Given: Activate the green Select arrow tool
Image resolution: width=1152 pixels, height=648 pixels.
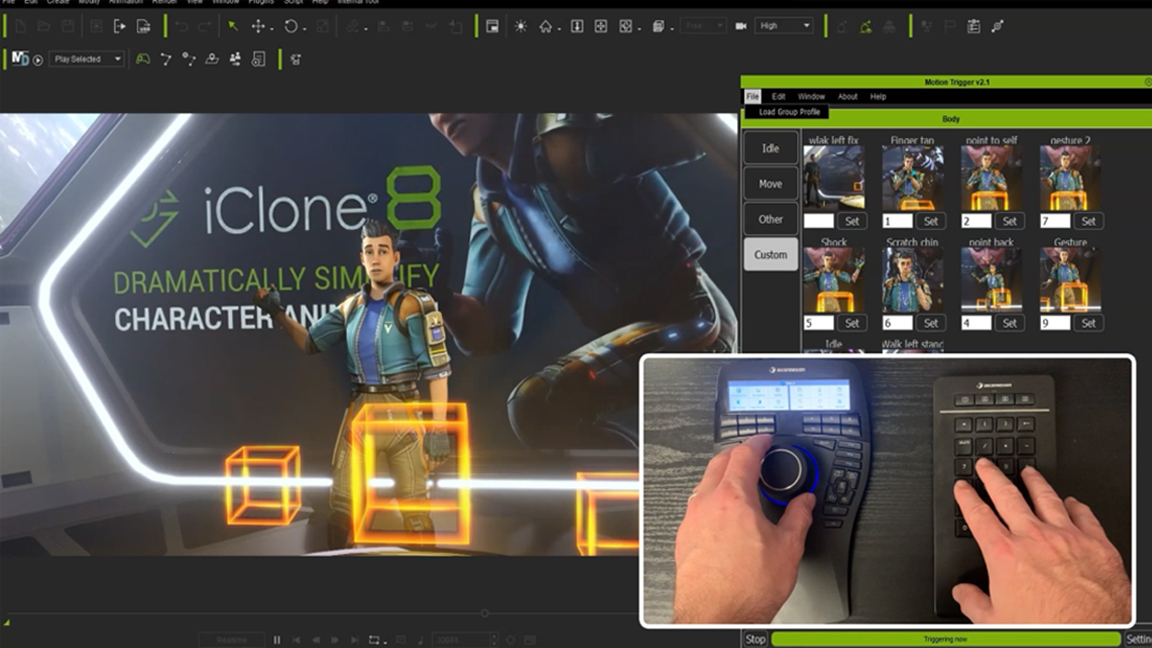Looking at the screenshot, I should pos(233,26).
